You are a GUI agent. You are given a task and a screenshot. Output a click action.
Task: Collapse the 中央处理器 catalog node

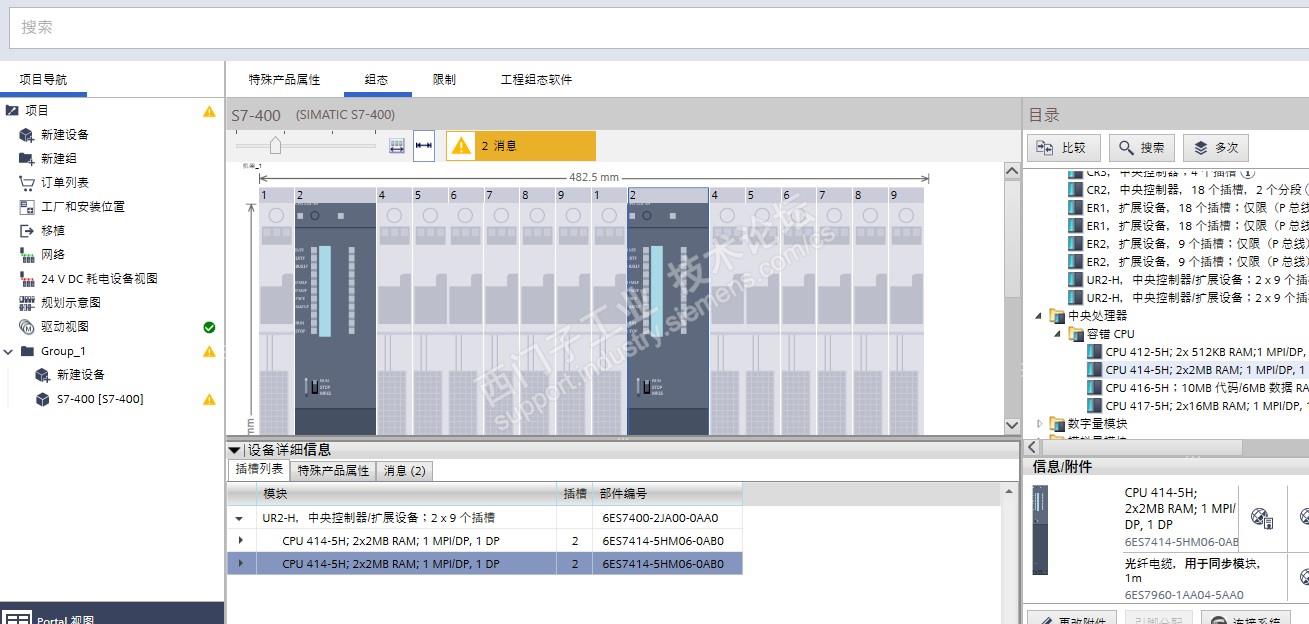pyautogui.click(x=1038, y=316)
